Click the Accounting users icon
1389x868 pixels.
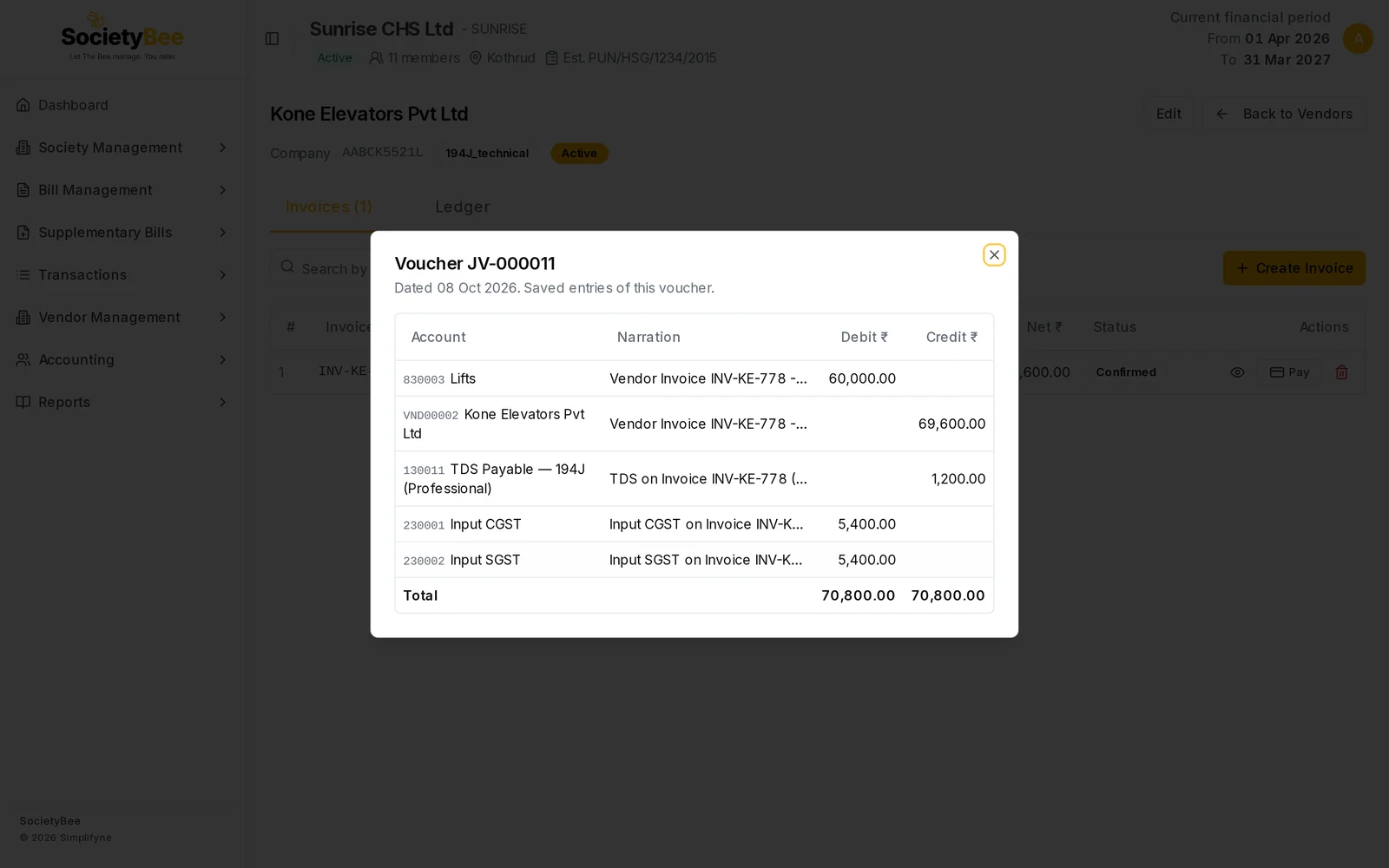click(23, 359)
